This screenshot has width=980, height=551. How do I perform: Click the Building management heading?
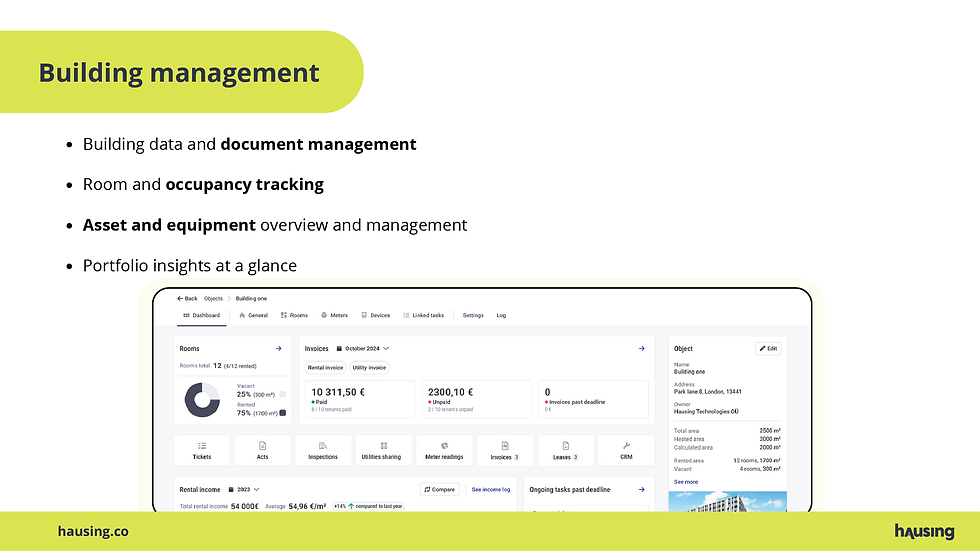coord(179,72)
